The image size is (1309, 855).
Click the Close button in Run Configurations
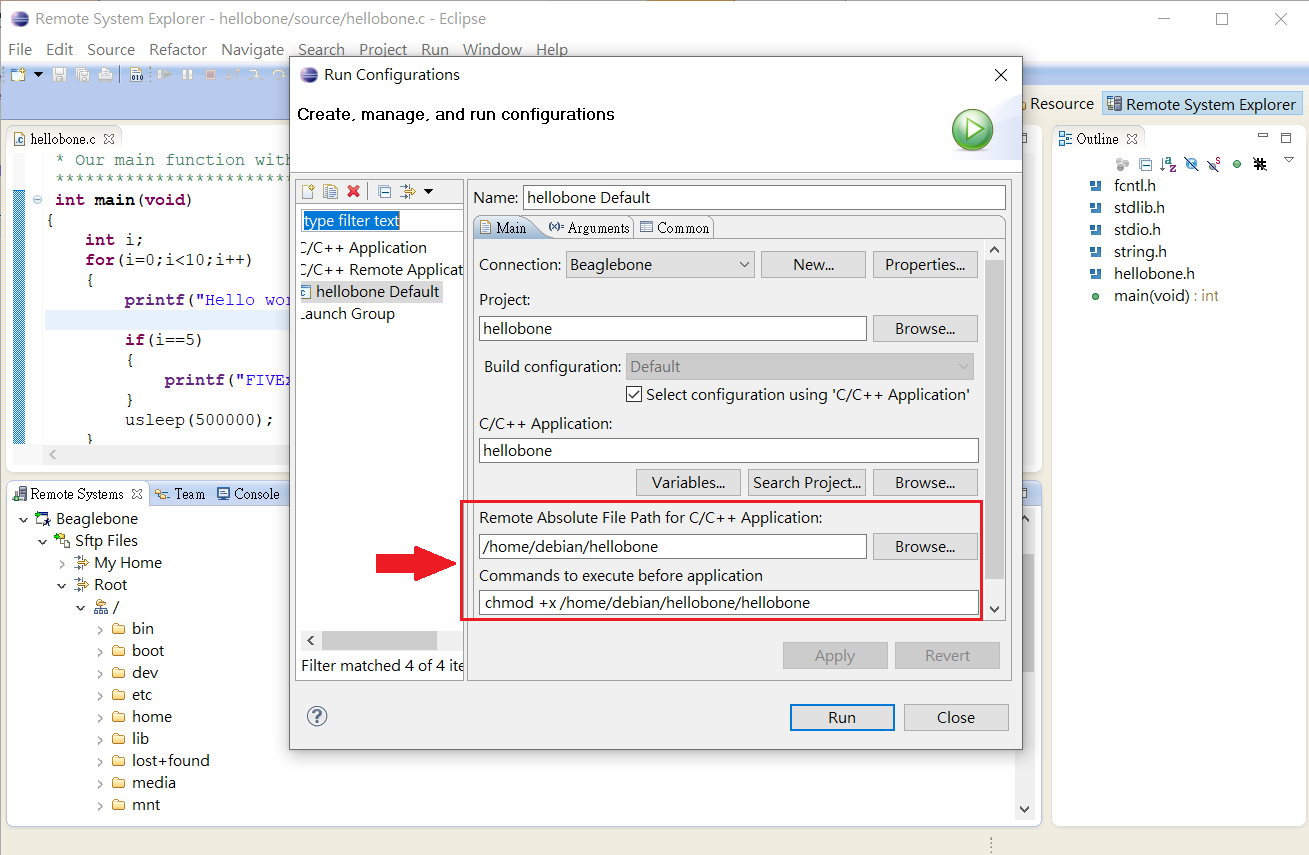tap(956, 717)
